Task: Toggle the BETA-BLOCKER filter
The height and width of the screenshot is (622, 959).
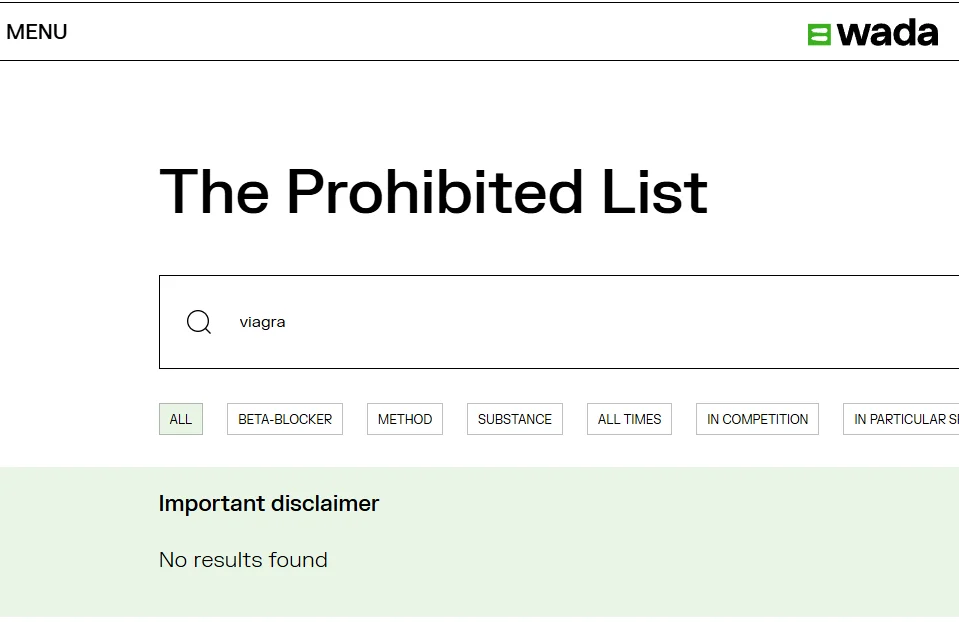Action: (285, 419)
